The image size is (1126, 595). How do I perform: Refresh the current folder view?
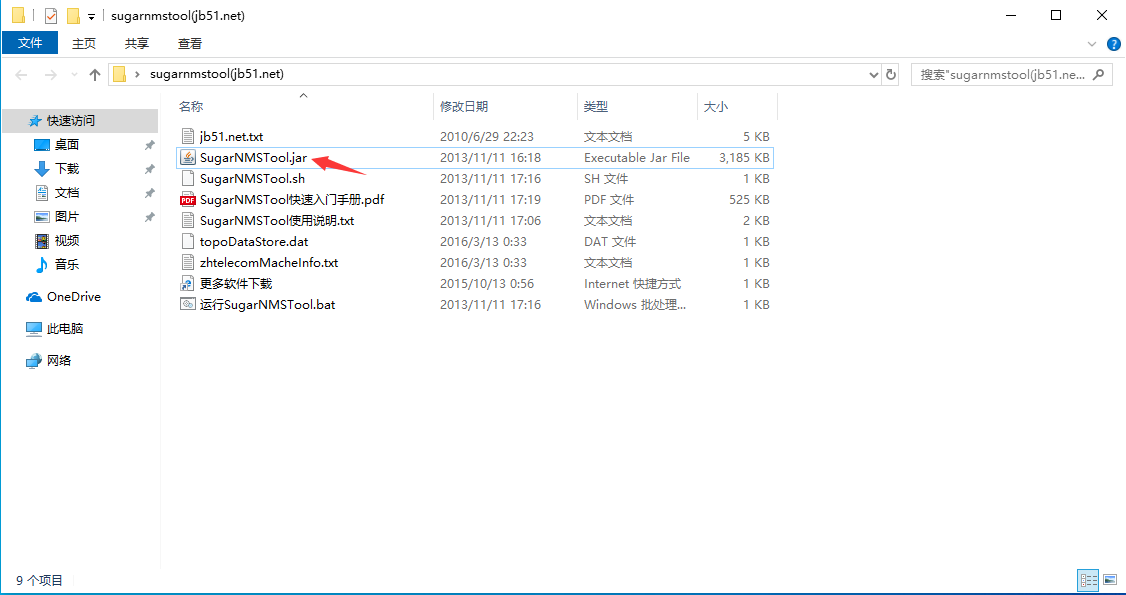coord(891,75)
